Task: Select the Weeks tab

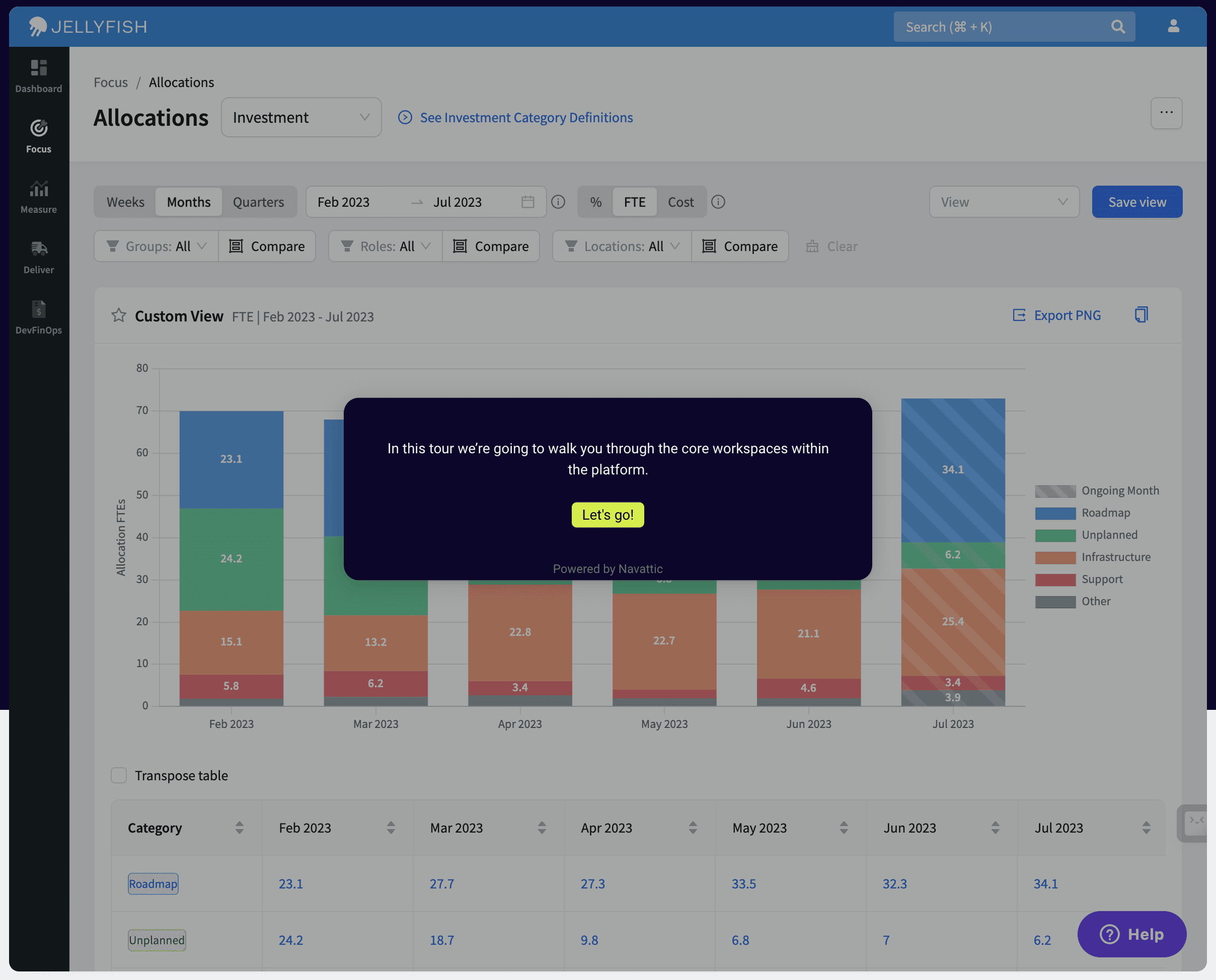Action: (125, 202)
